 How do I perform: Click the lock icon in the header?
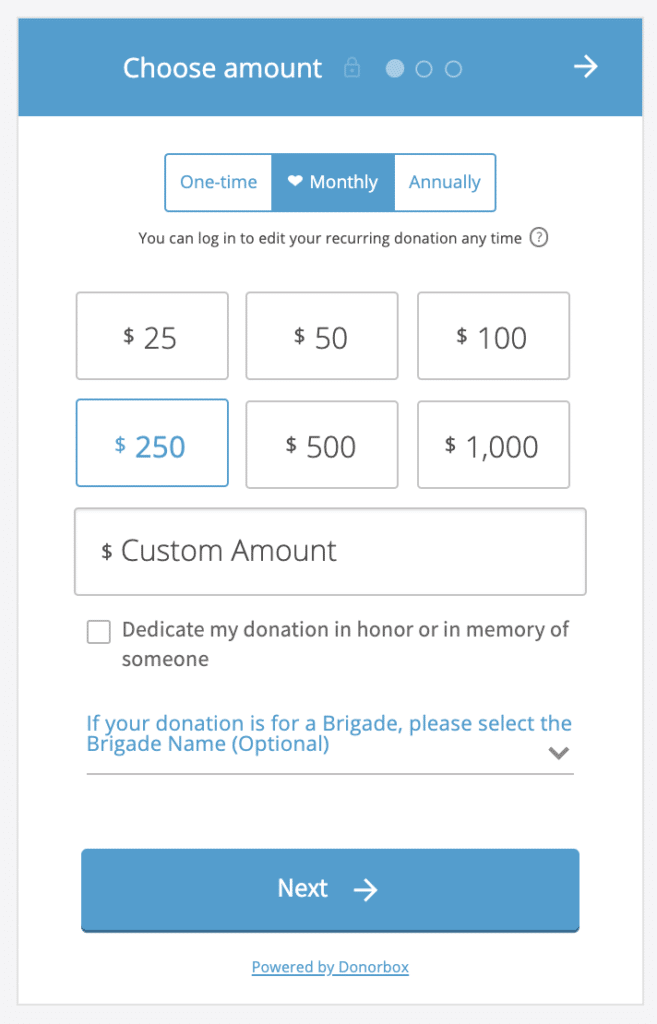[352, 68]
